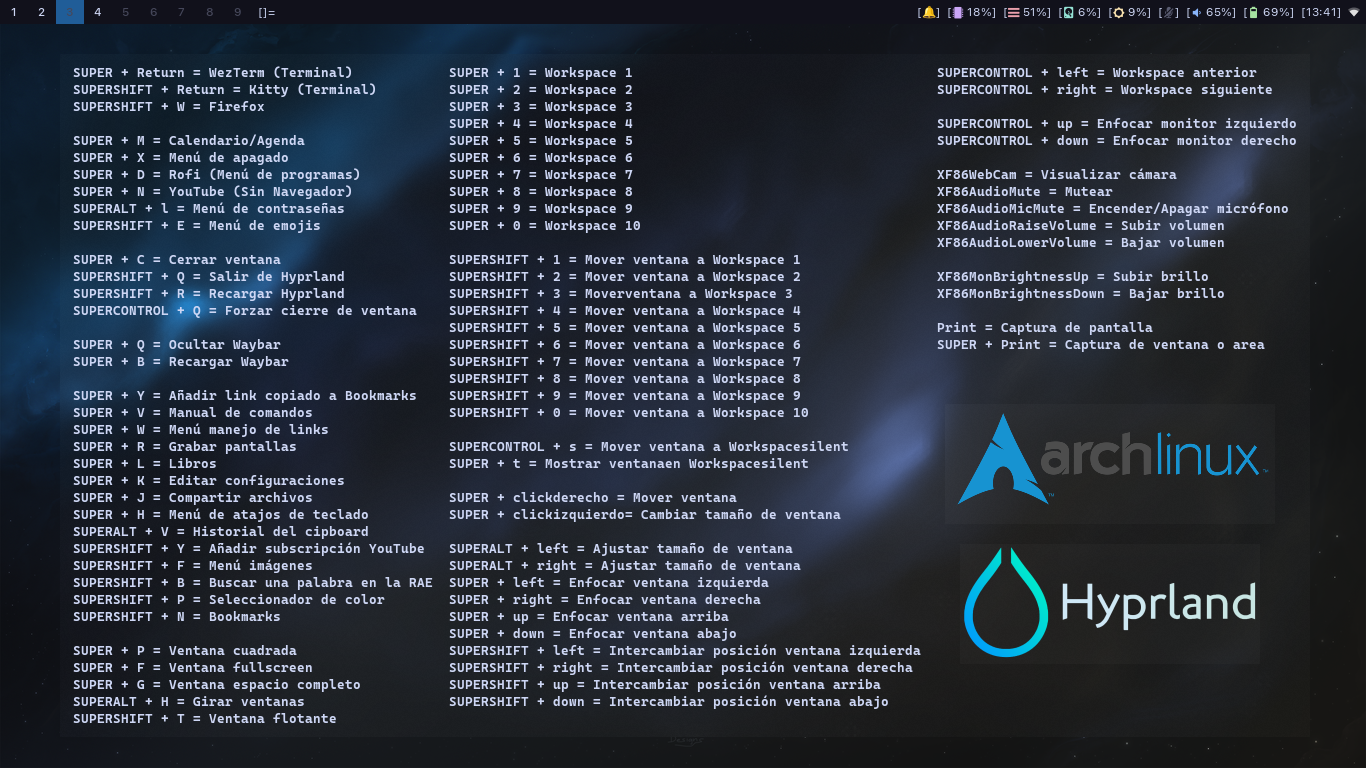Click the line "SUPER + D = Rofi (Menú de programas)"
Image resolution: width=1366 pixels, height=768 pixels.
pos(217,175)
